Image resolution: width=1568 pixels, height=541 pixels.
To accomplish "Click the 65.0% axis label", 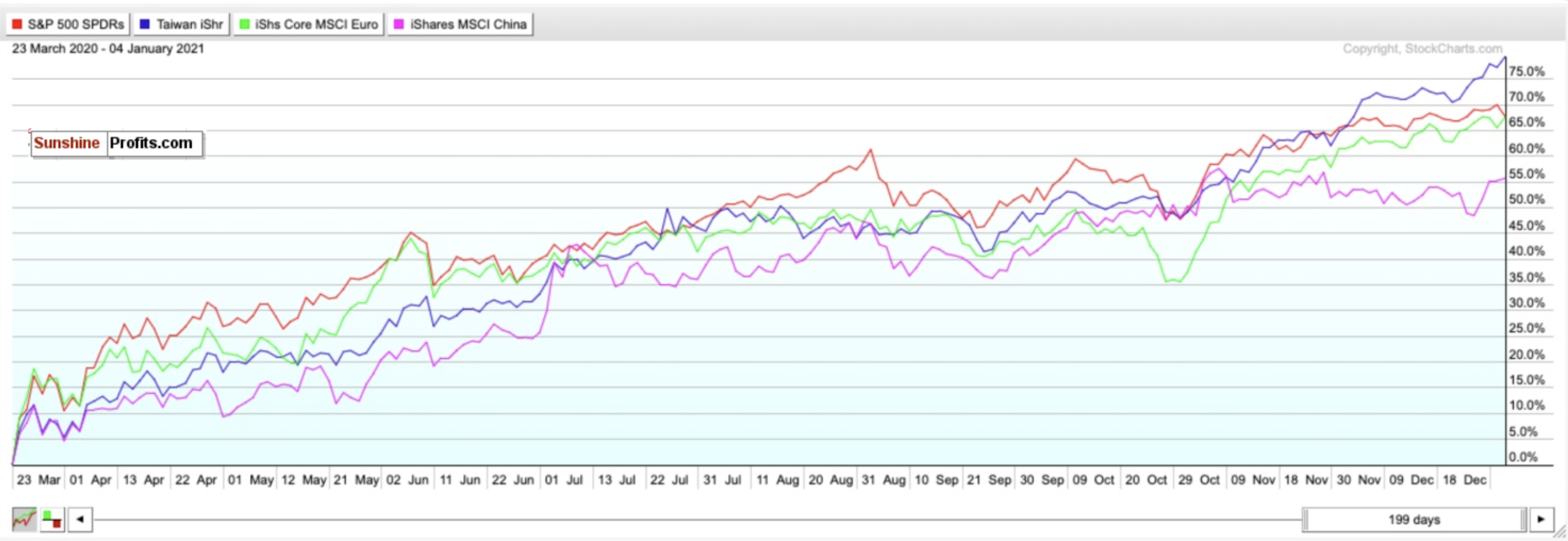I will coord(1527,122).
